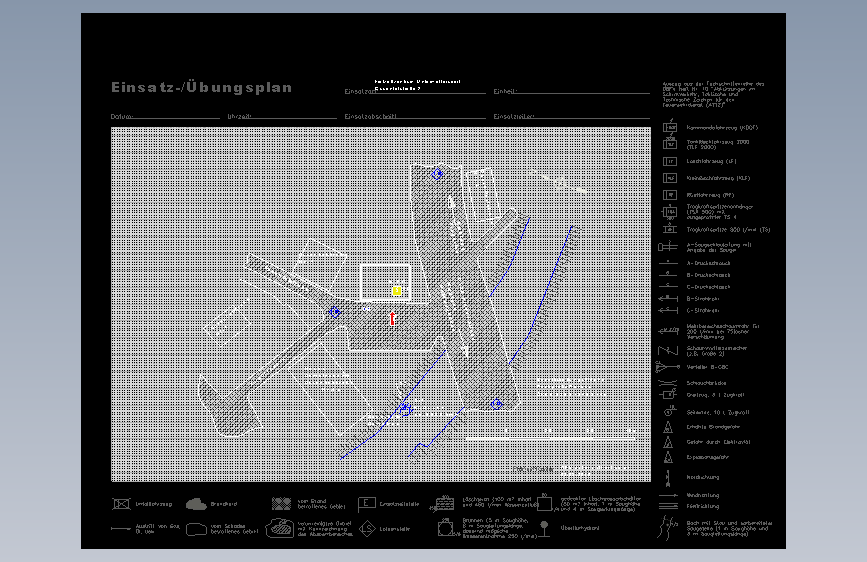Click the vom Brand betroffenes Gebiet hatch

(x=281, y=504)
